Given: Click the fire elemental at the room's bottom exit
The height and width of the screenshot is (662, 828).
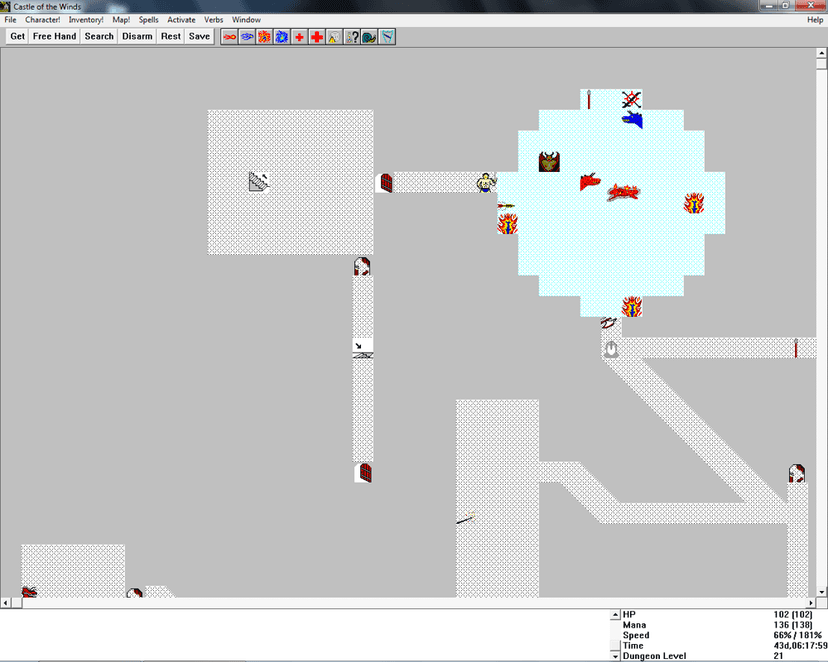Looking at the screenshot, I should [x=632, y=306].
